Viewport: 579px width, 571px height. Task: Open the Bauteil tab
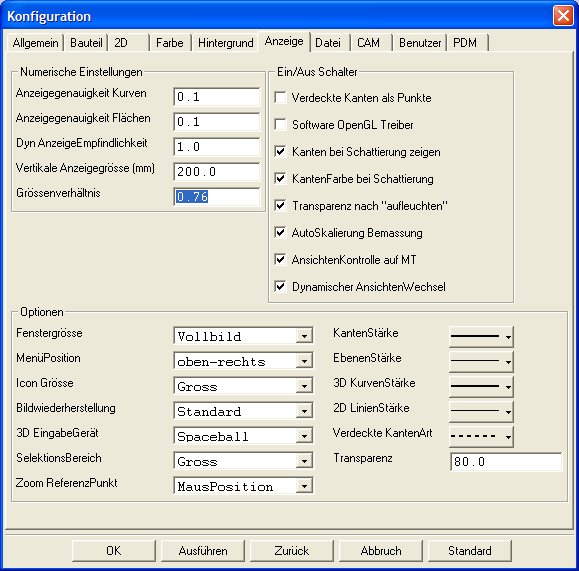click(86, 43)
